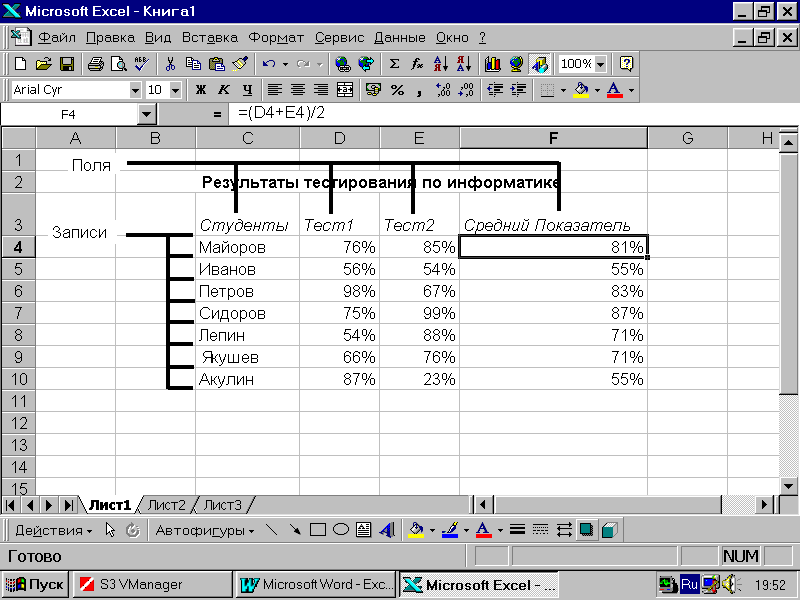Image resolution: width=800 pixels, height=600 pixels.
Task: Switch to the Лист2 sheet tab
Action: [x=166, y=505]
